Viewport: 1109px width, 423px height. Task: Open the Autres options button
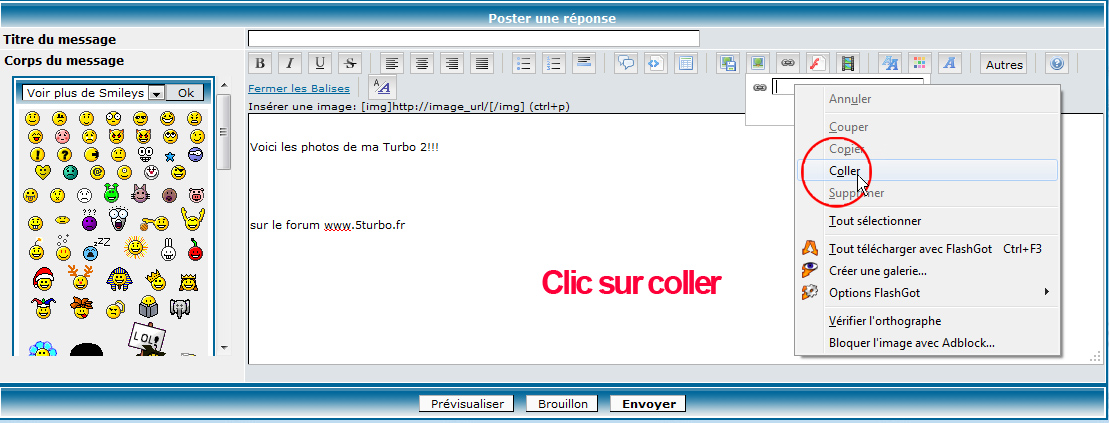1004,64
